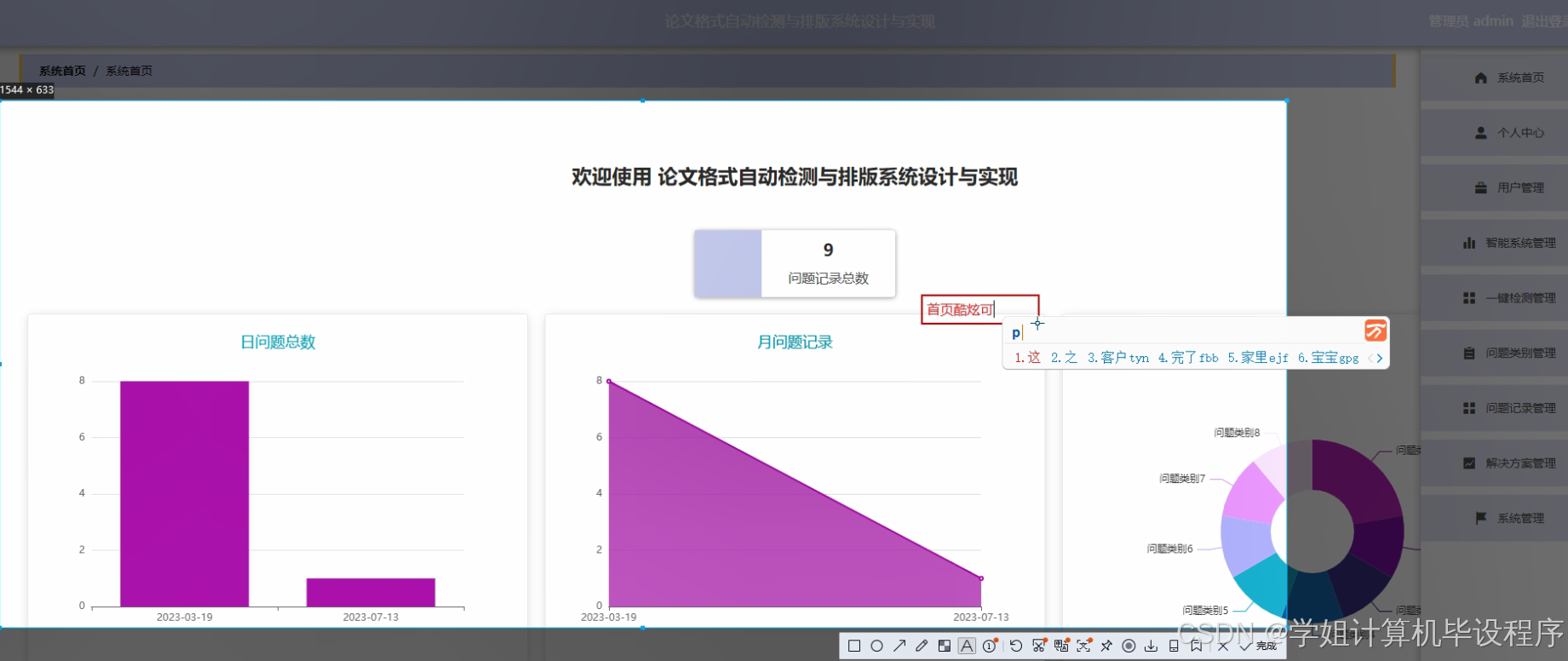Click the briefcase icon beside 用户管理
This screenshot has width=1568, height=661.
tap(1481, 188)
